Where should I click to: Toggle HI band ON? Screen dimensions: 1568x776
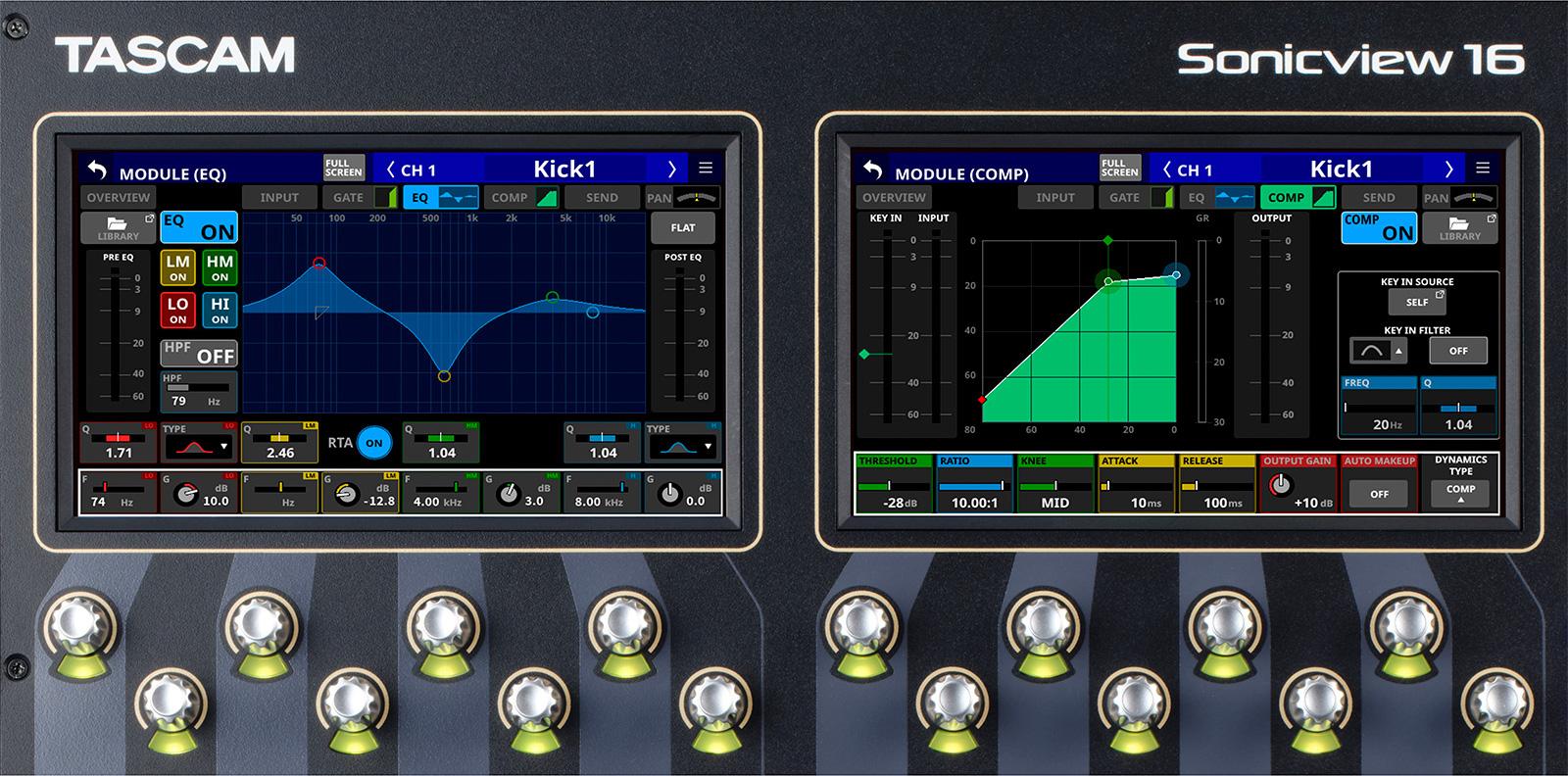[220, 310]
